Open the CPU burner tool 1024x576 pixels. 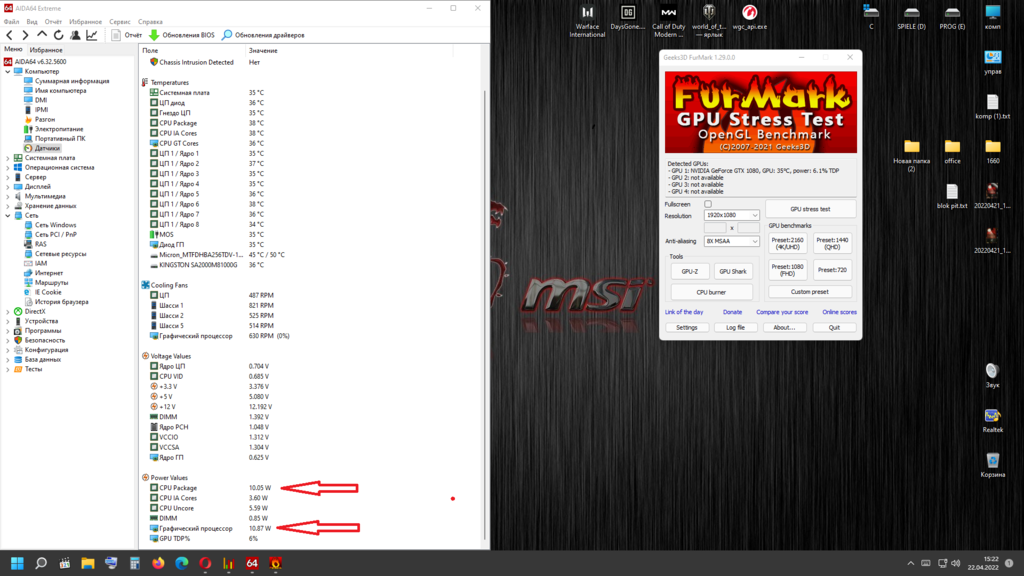click(x=711, y=293)
